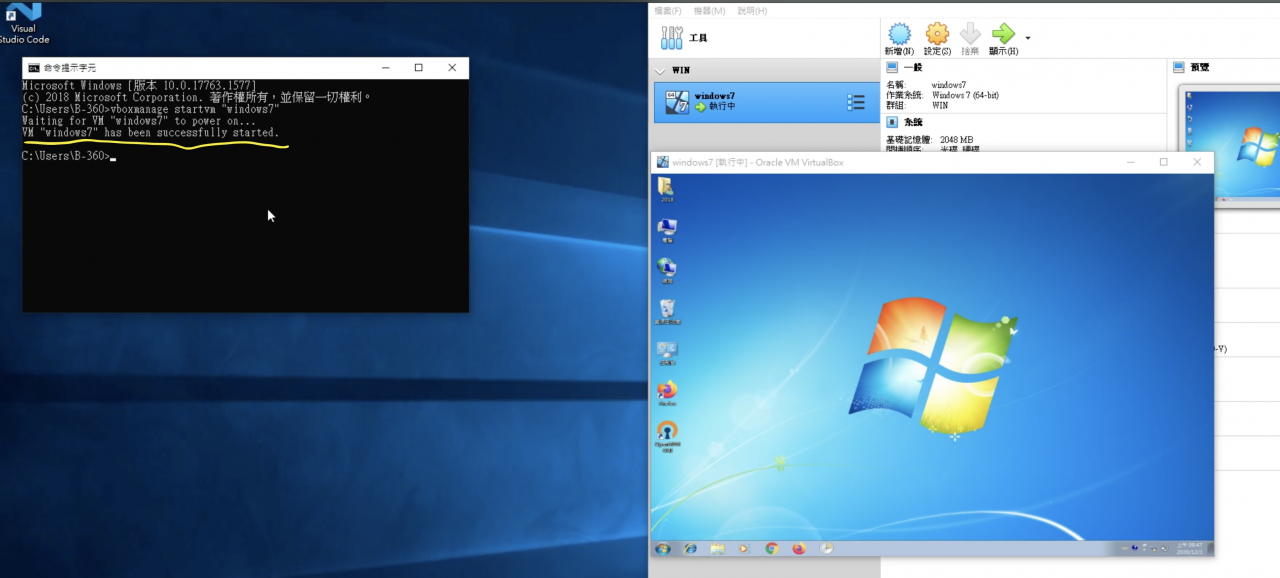1280x578 pixels.
Task: Close the Command Prompt window
Action: tap(452, 68)
